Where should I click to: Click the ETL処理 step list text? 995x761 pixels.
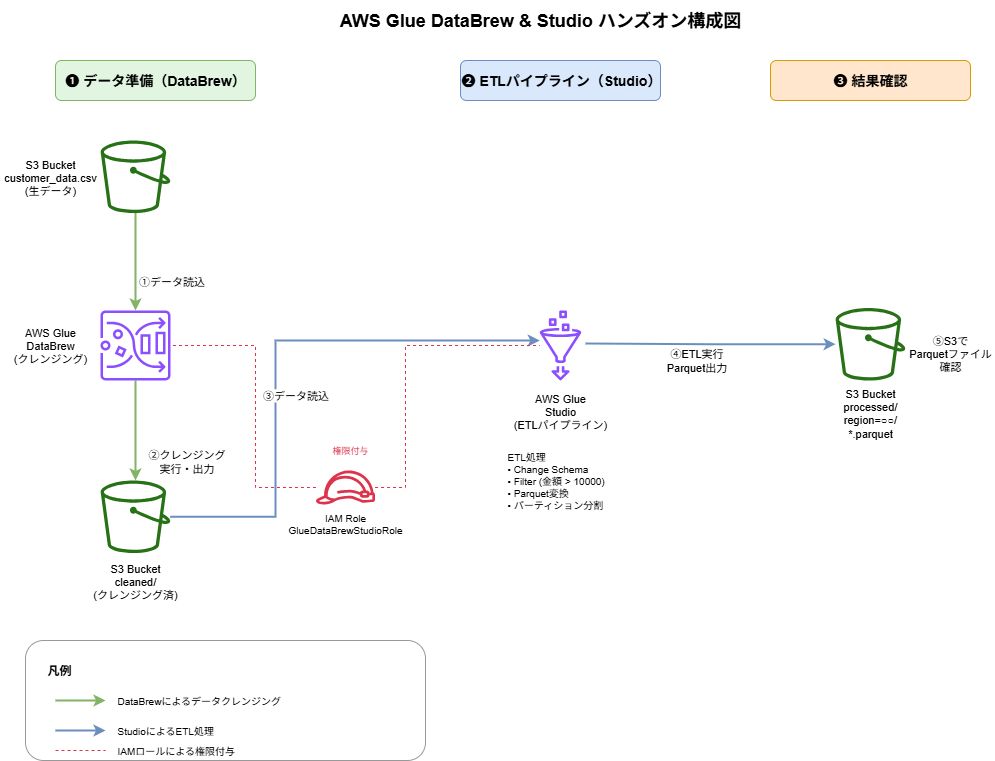(x=556, y=481)
